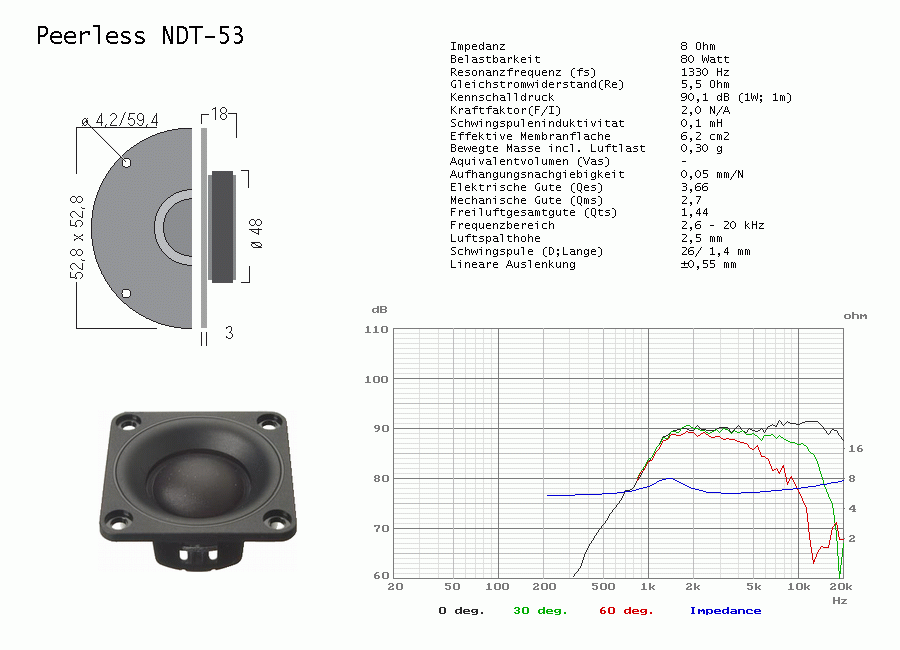Image resolution: width=900 pixels, height=650 pixels.
Task: Click the 'ø 48' diameter dimension label
Action: click(x=257, y=231)
